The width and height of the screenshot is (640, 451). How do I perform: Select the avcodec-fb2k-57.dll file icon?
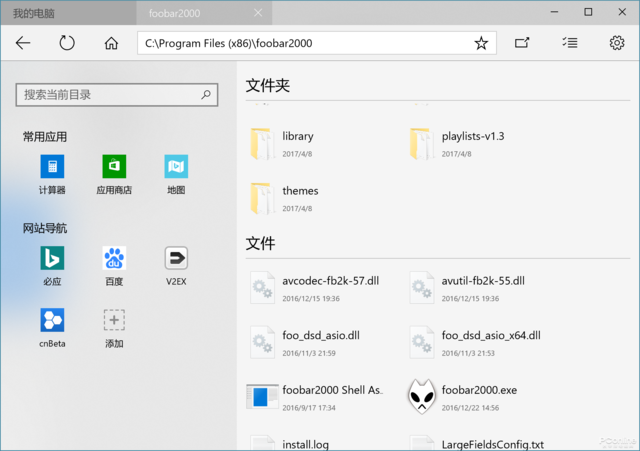[262, 288]
